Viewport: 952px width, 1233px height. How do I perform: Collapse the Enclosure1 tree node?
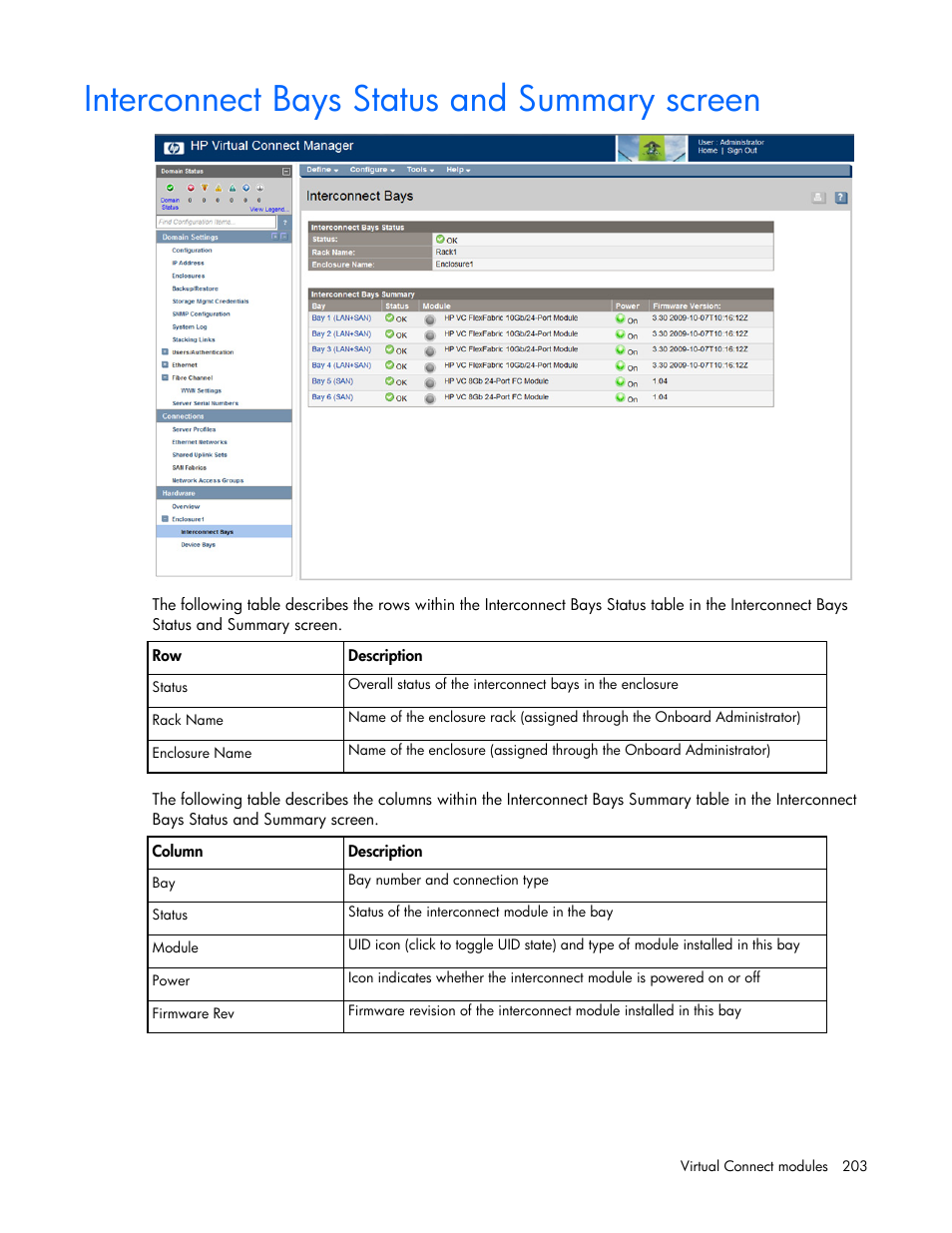click(165, 519)
